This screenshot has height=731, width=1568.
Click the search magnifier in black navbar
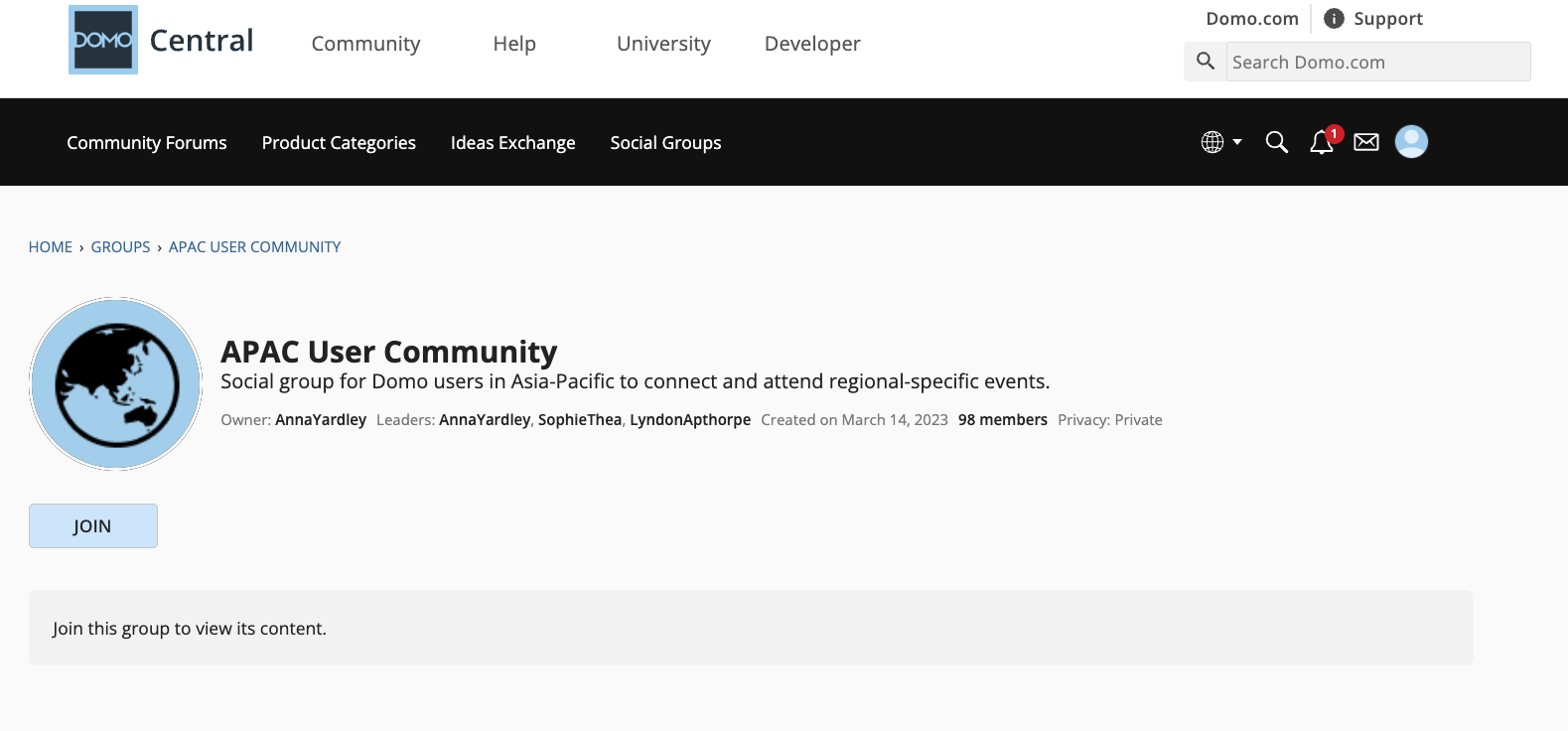[1277, 143]
